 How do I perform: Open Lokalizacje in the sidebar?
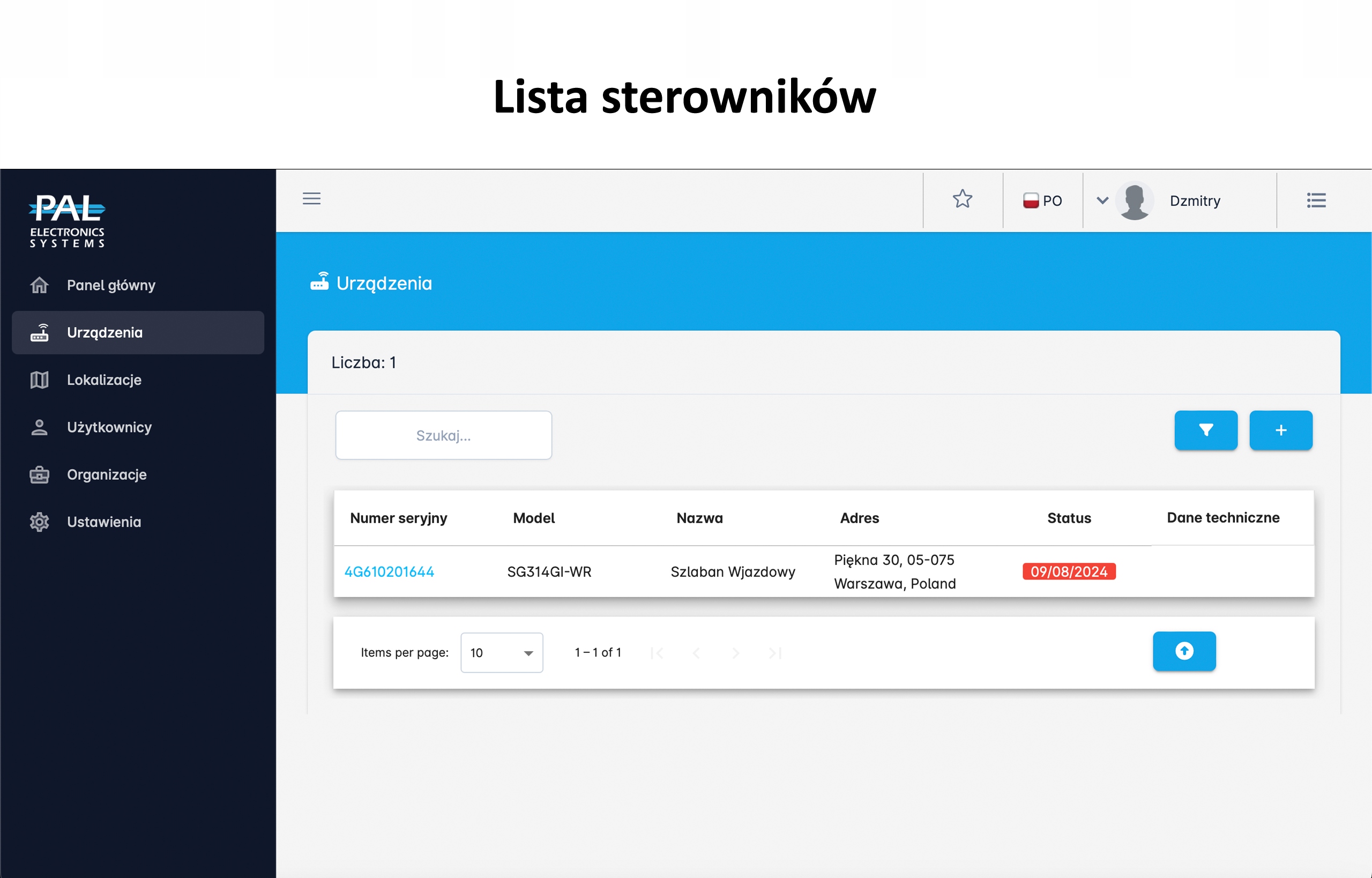(104, 380)
